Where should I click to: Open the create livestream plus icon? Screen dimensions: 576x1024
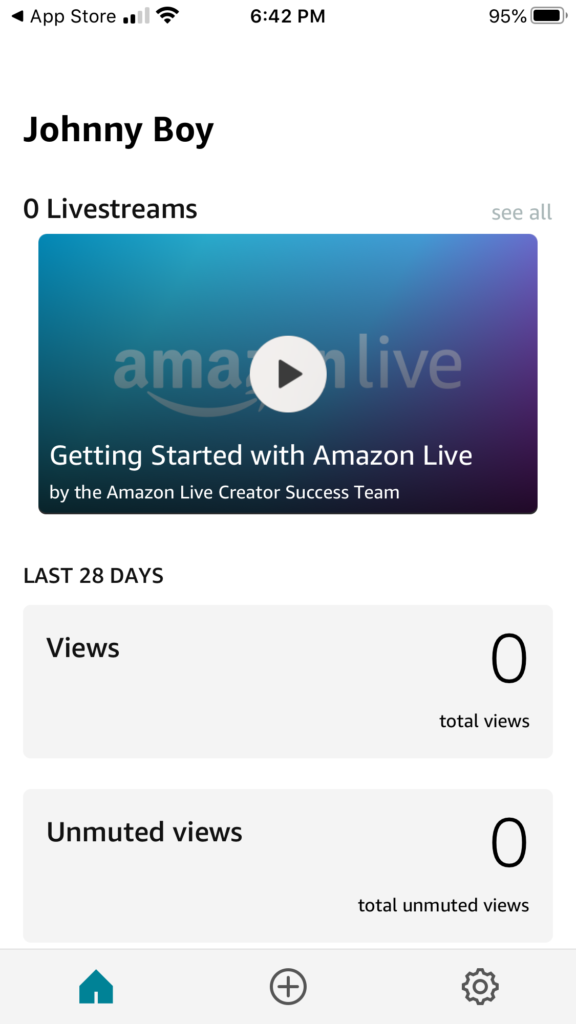click(288, 986)
